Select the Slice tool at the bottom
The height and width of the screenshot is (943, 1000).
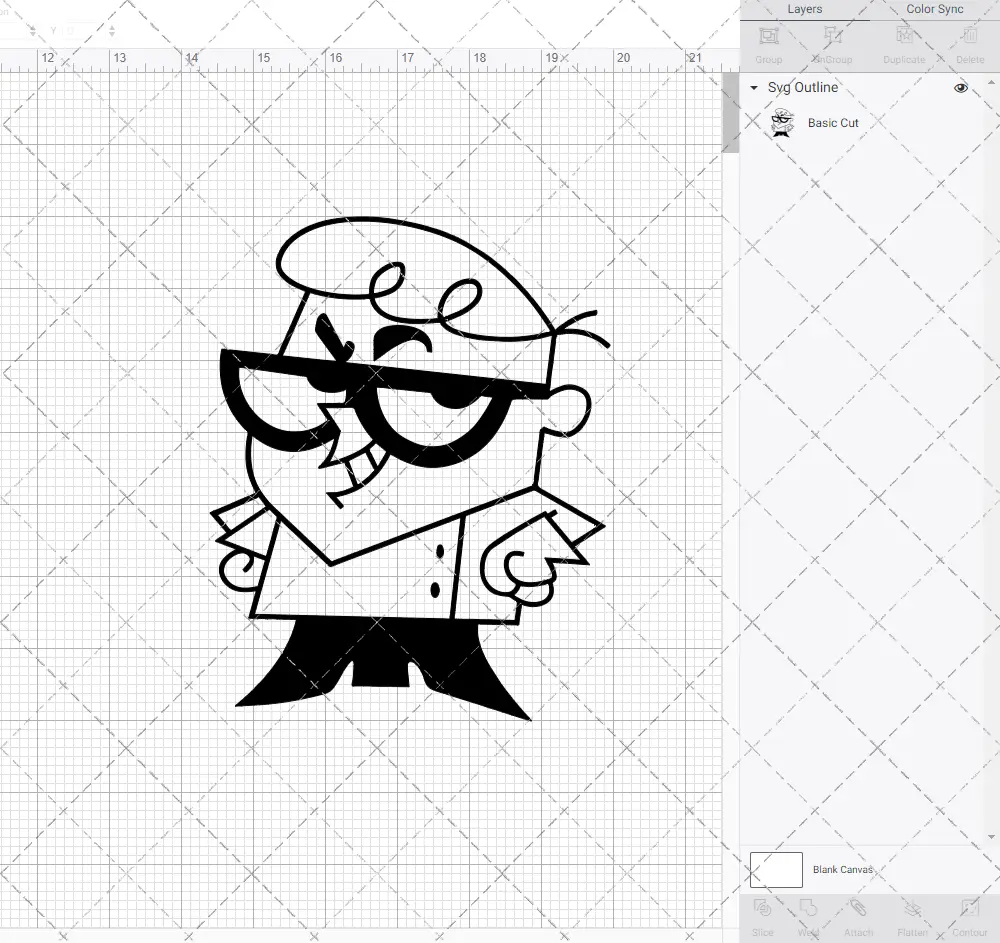[x=762, y=908]
